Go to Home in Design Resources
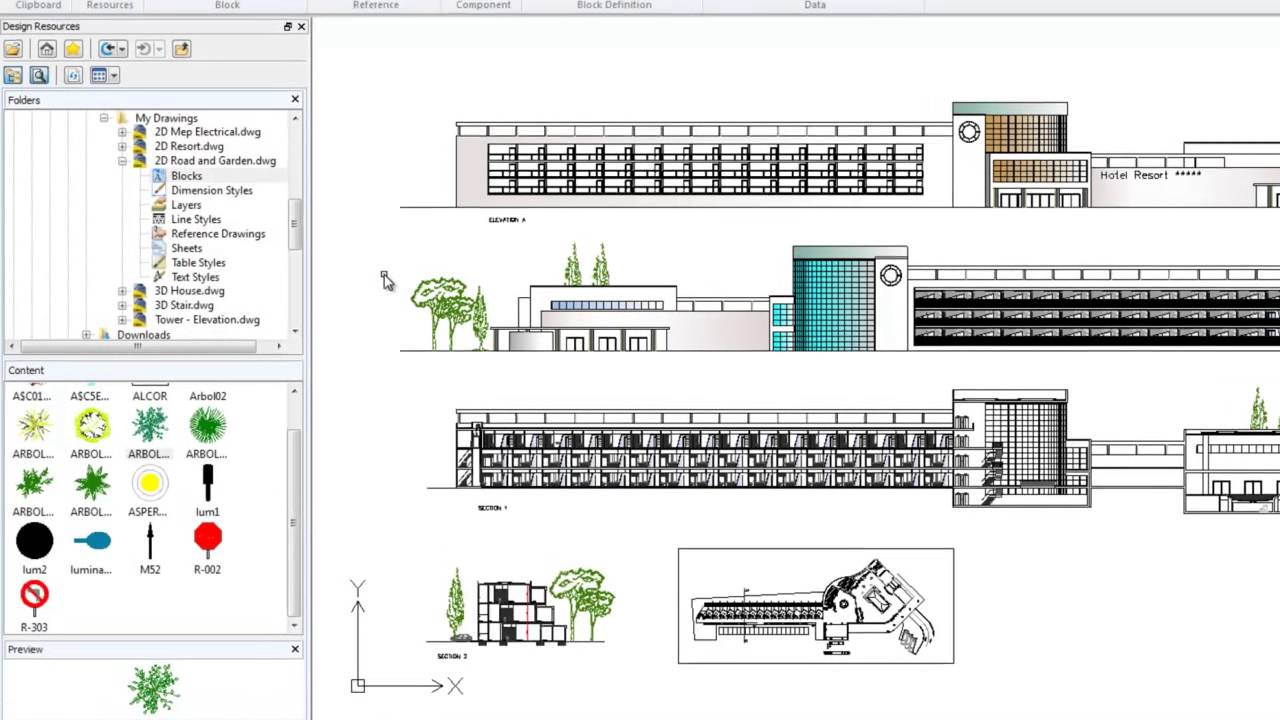Image resolution: width=1280 pixels, height=720 pixels. (x=47, y=49)
